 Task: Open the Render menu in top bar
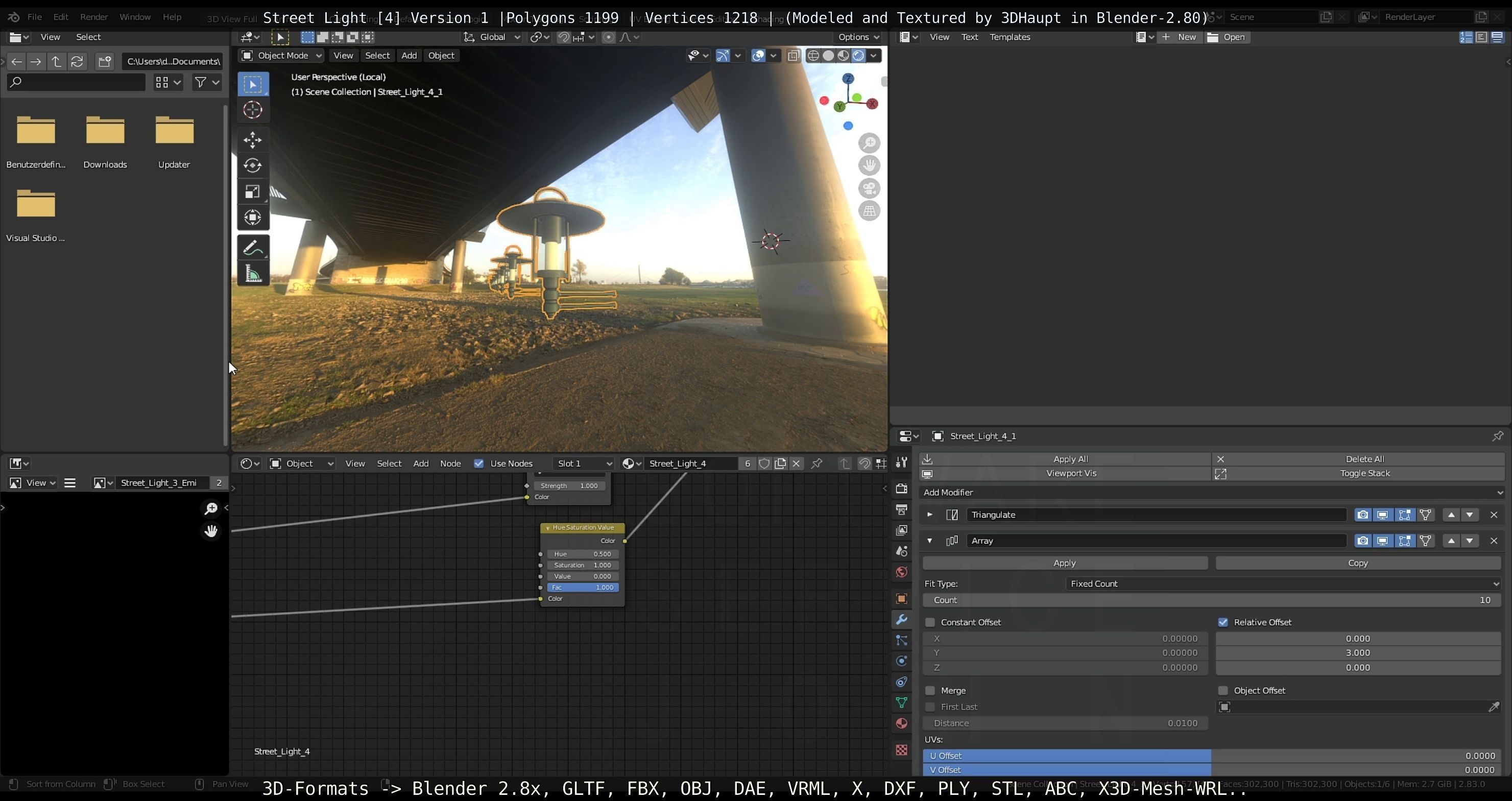(x=93, y=17)
